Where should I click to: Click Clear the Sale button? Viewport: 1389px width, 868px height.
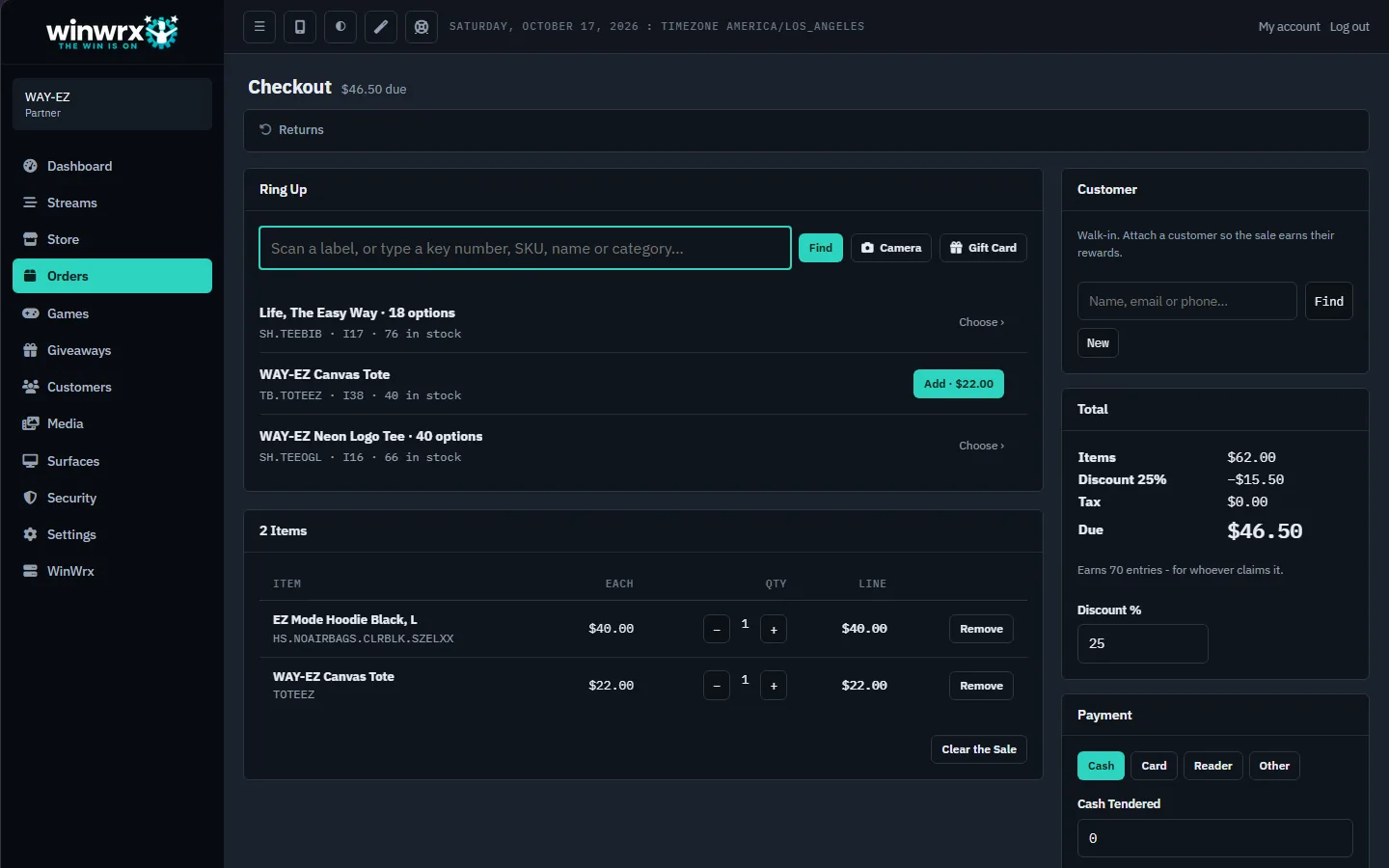[x=979, y=749]
